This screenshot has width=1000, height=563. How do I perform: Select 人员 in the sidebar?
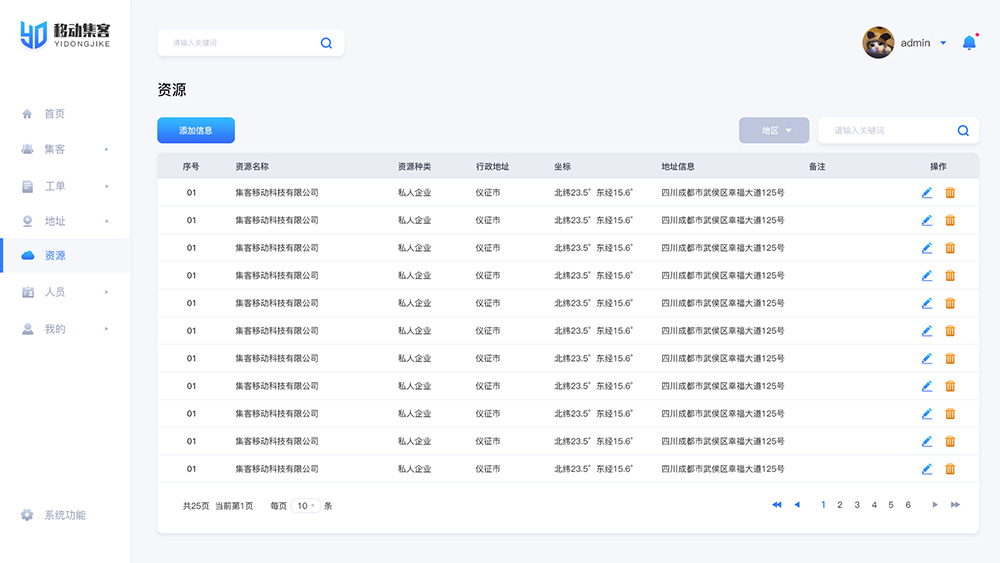(x=54, y=292)
